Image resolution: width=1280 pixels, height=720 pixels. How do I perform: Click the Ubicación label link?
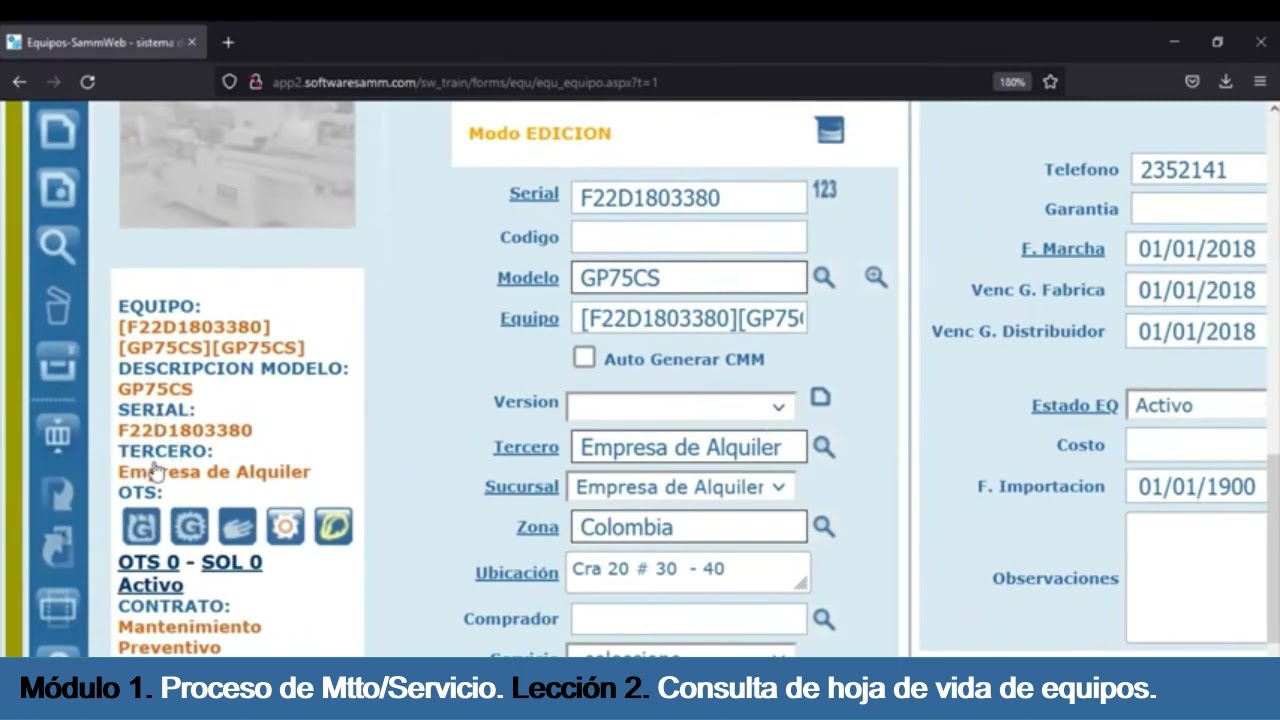click(x=517, y=573)
